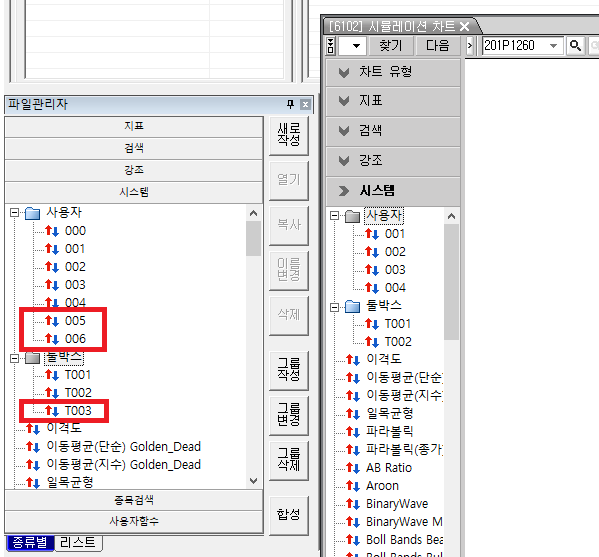The image size is (599, 557).
Task: Collapse the 사용자 folder in 파일관리자
Action: pos(15,212)
